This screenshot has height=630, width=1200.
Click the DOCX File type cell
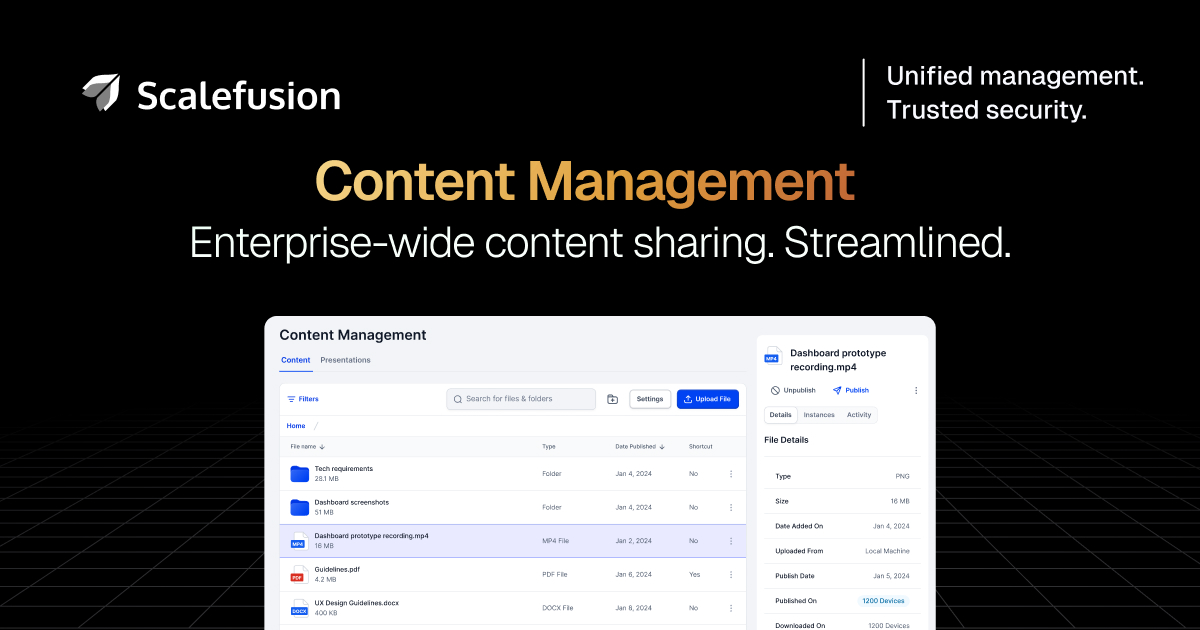557,608
